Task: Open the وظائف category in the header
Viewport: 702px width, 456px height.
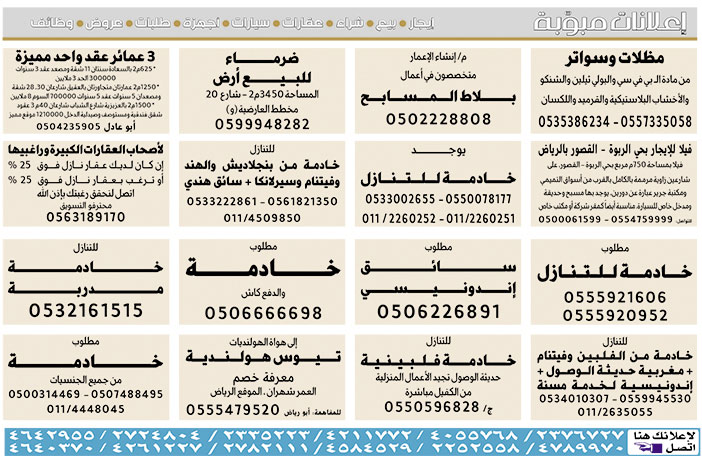Action: click(x=52, y=23)
